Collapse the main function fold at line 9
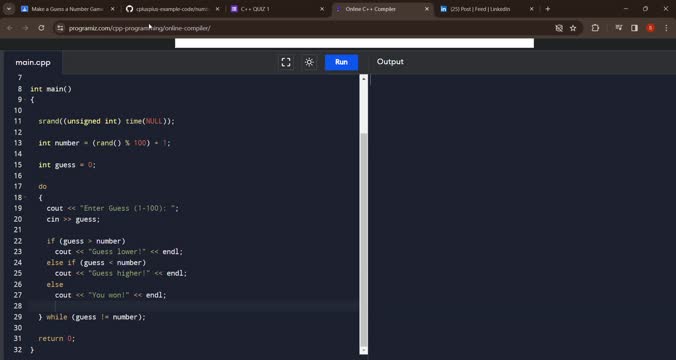The height and width of the screenshot is (360, 676). [x=25, y=100]
